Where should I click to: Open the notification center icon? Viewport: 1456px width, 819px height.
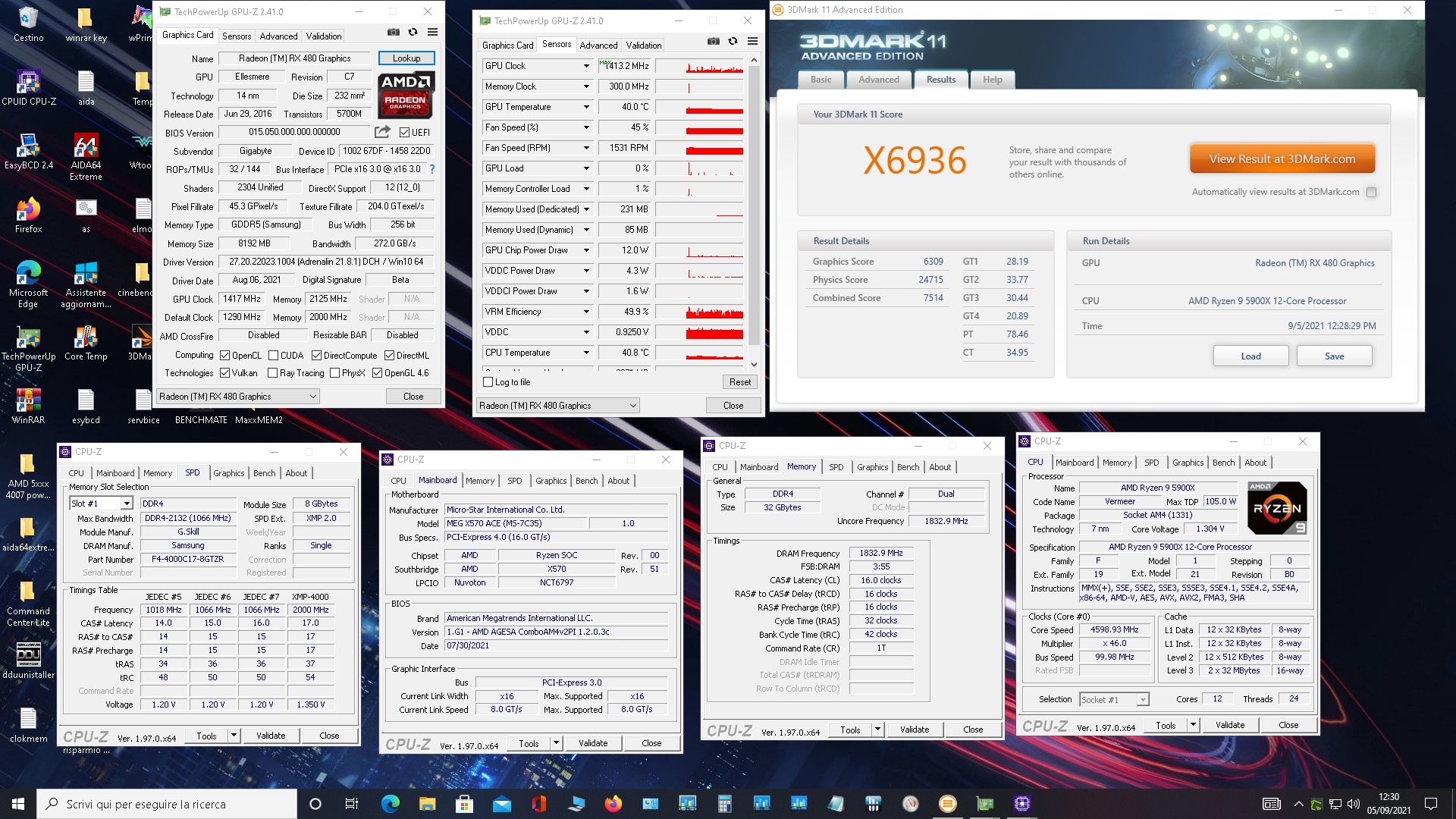1431,804
